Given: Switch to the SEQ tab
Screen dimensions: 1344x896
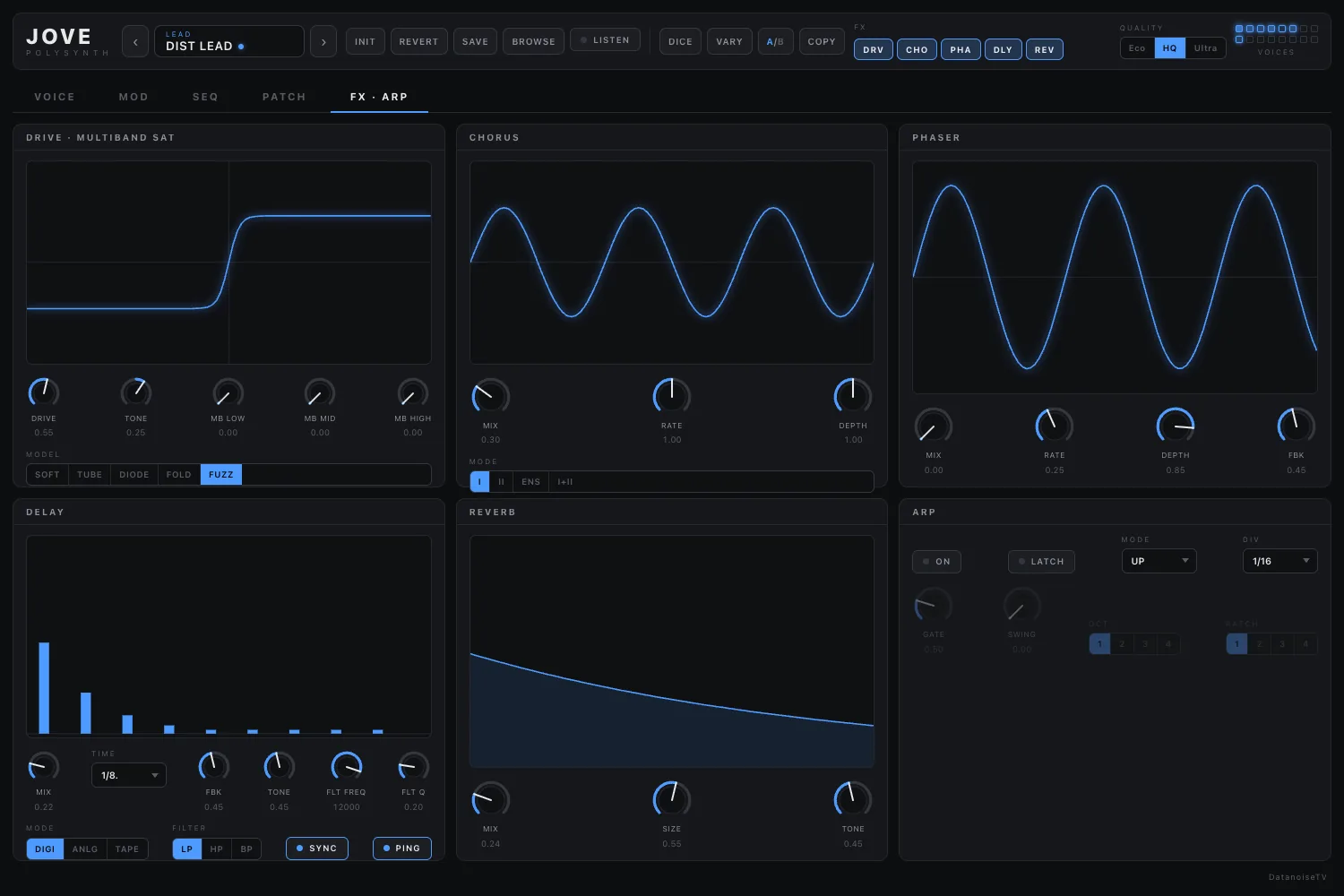Looking at the screenshot, I should coord(205,97).
